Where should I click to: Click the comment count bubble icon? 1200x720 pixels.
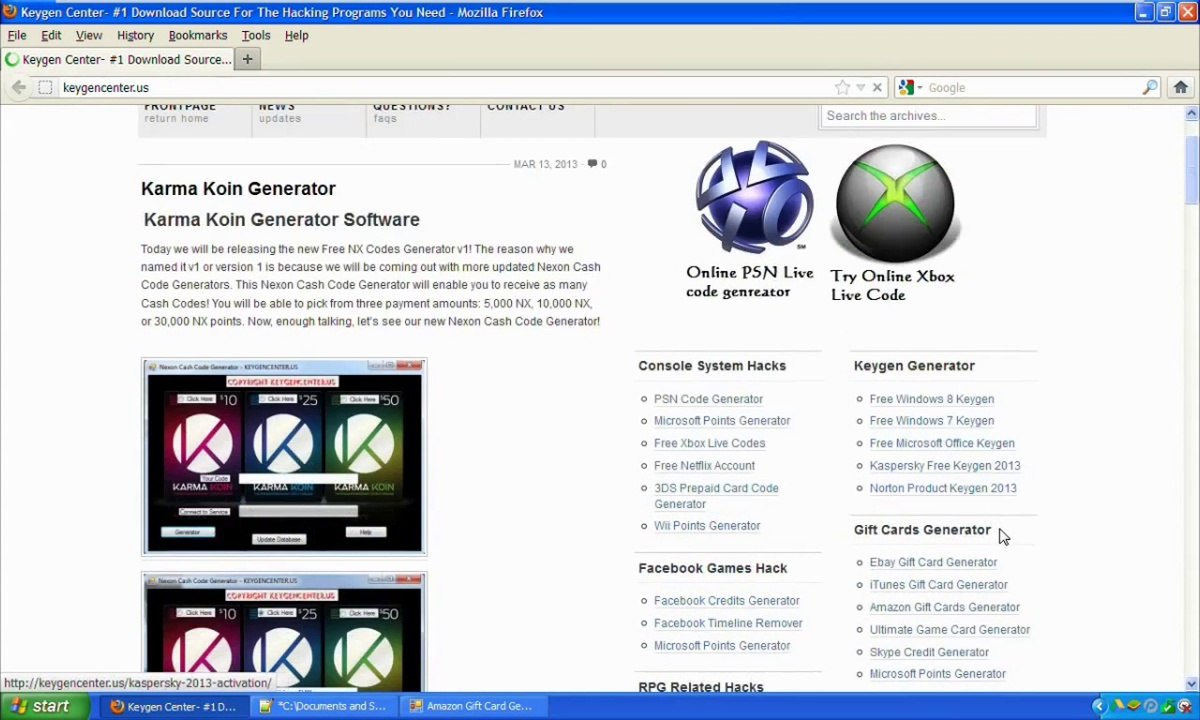pos(593,164)
